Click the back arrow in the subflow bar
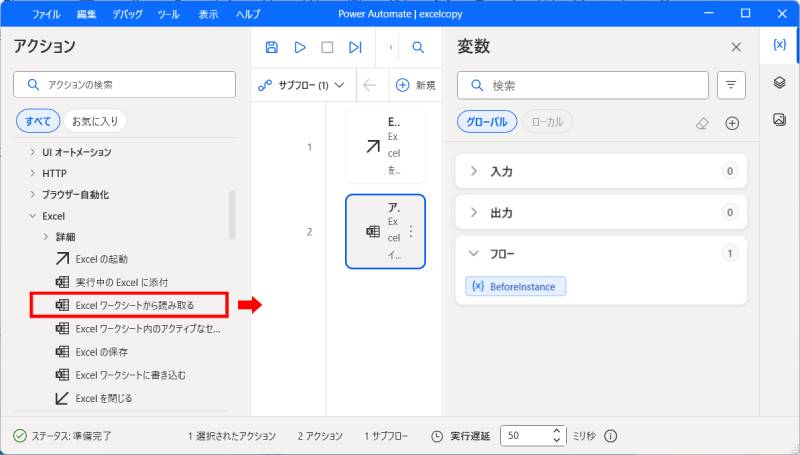The width and height of the screenshot is (800, 455). coord(369,85)
